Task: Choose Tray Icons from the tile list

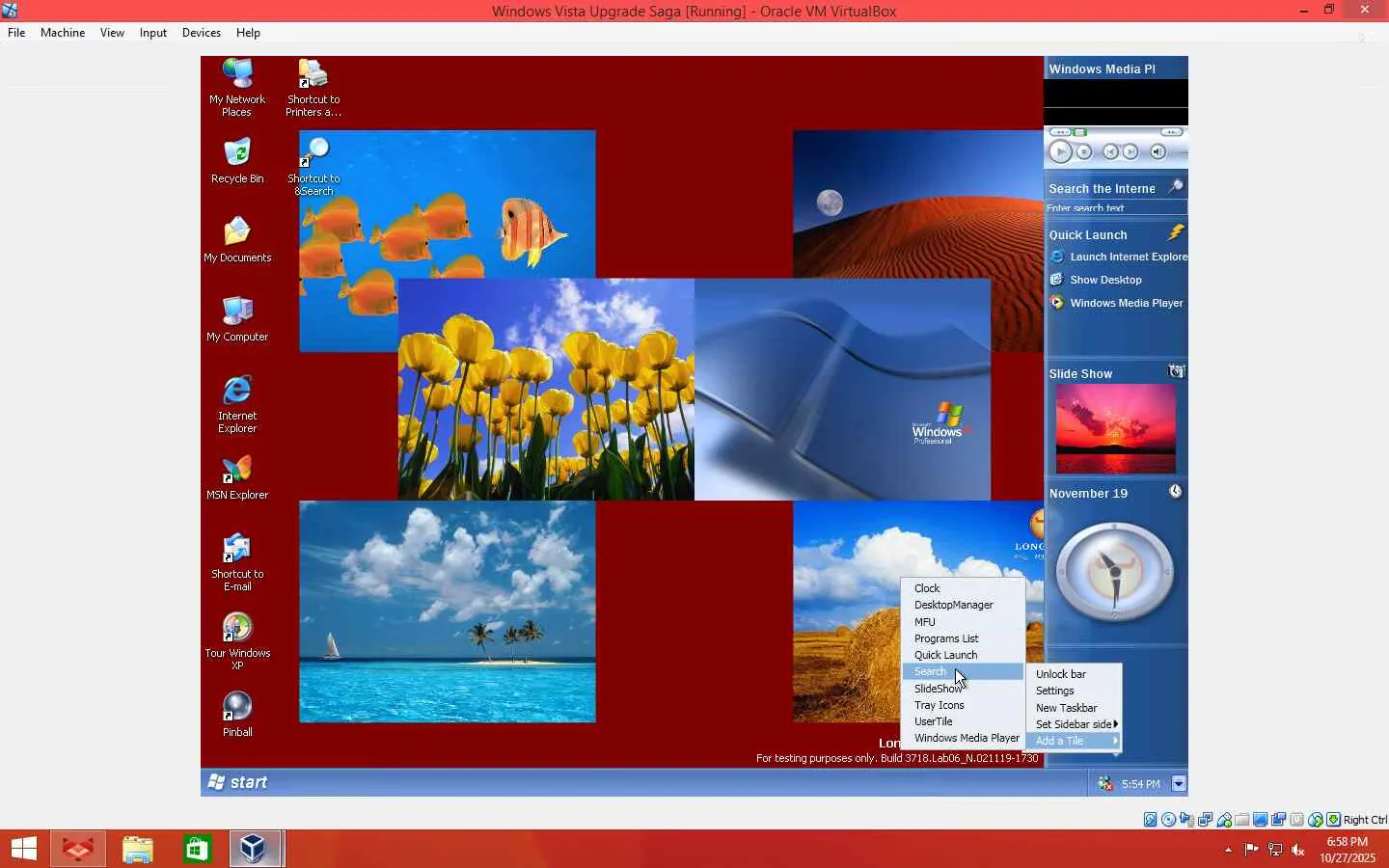Action: tap(963, 705)
